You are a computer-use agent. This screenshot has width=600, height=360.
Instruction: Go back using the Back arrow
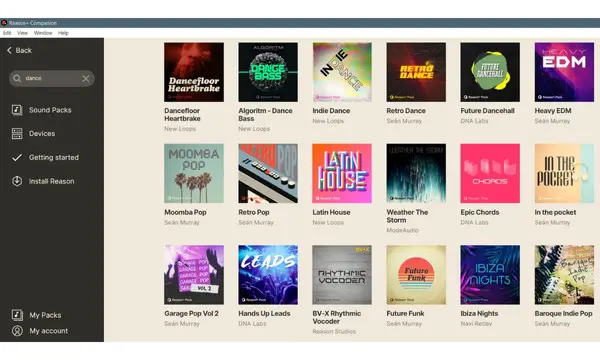(x=9, y=50)
